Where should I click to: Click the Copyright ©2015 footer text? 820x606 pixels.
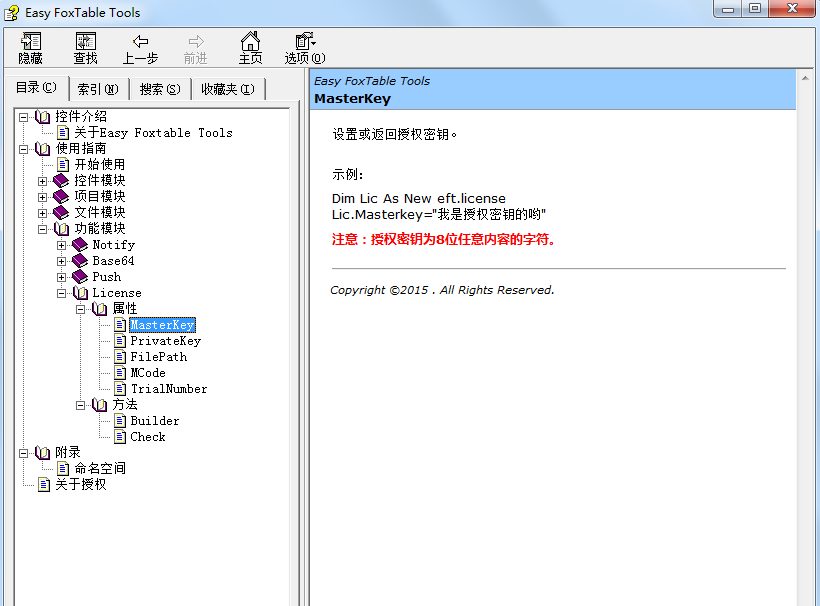[x=442, y=290]
